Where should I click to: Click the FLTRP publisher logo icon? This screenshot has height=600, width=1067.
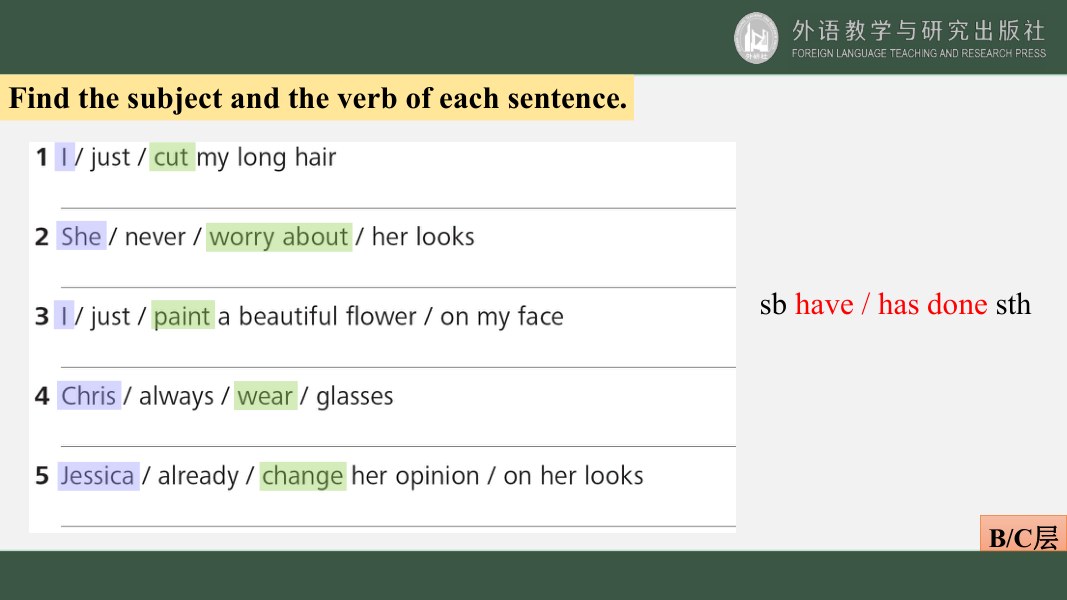point(755,38)
